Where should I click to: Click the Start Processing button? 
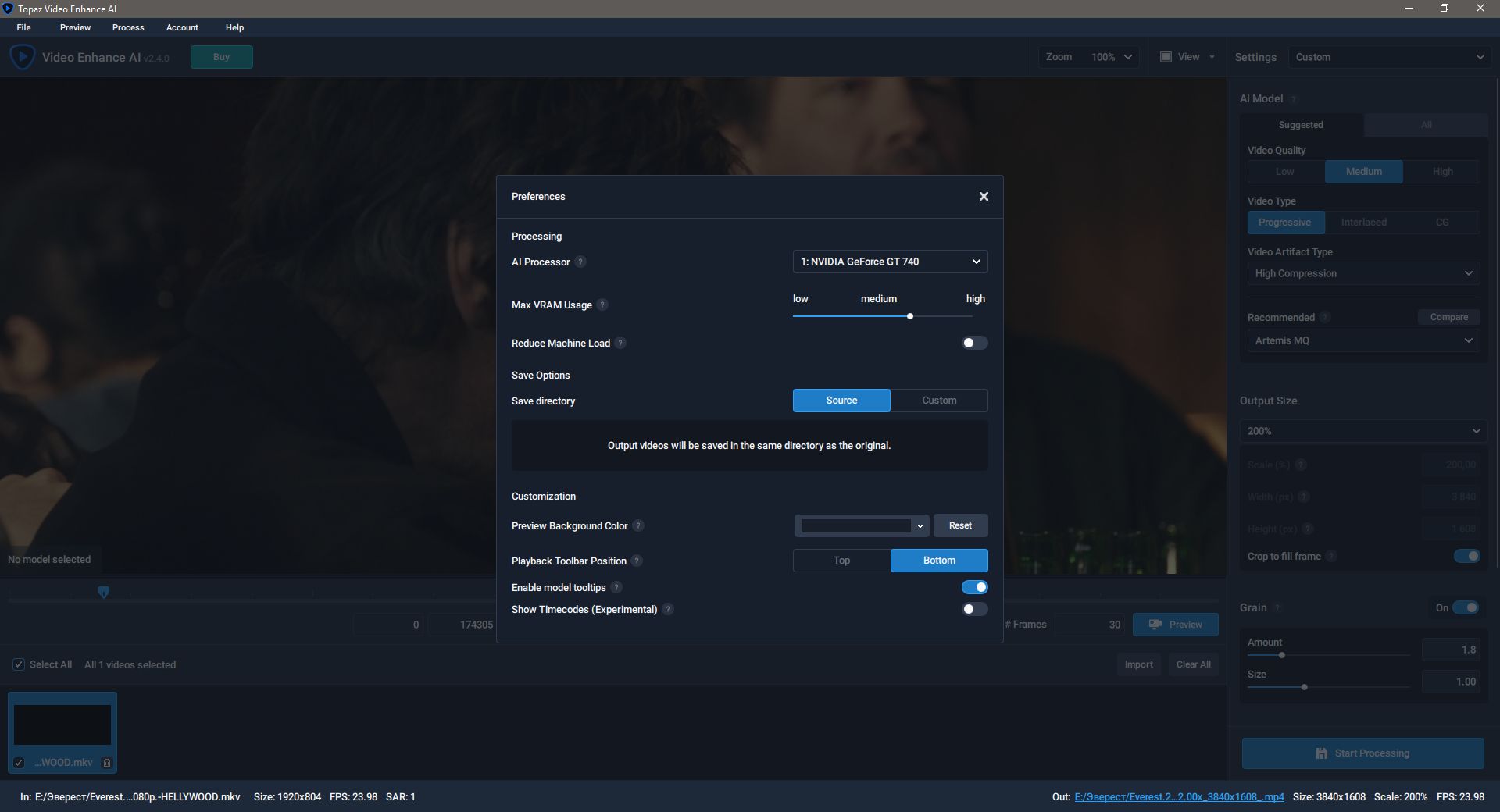point(1362,753)
